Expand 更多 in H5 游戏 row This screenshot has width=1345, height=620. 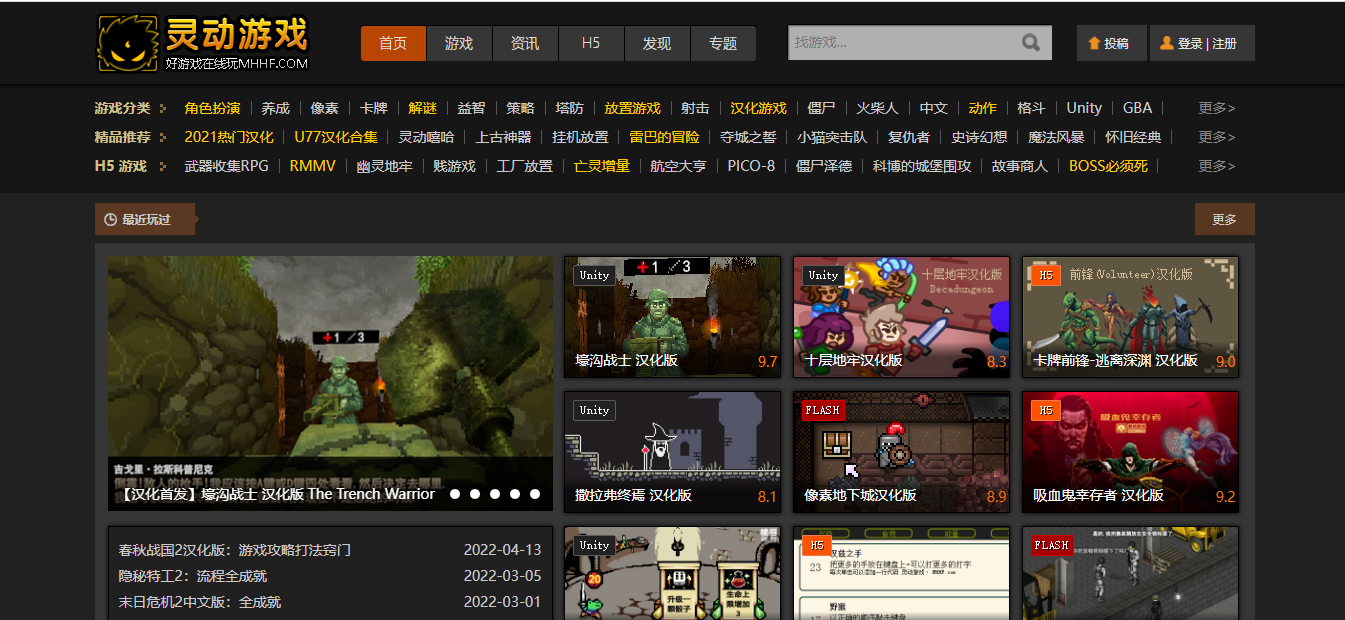1217,166
